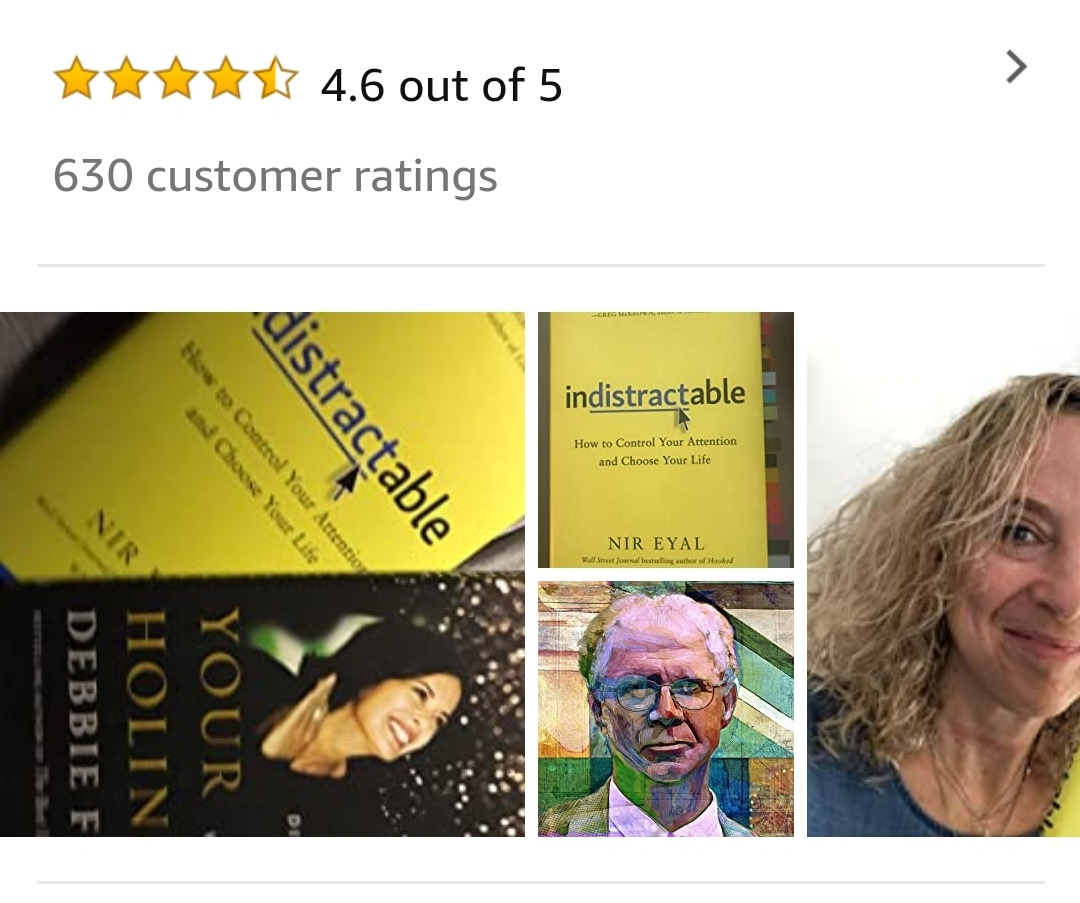Screen dimensions: 1080x903
Task: Open the large tilted Indistractable book photo
Action: click(262, 574)
